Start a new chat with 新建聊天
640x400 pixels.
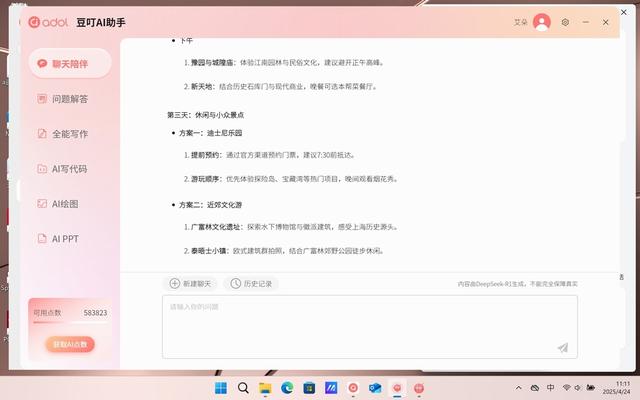pos(191,284)
